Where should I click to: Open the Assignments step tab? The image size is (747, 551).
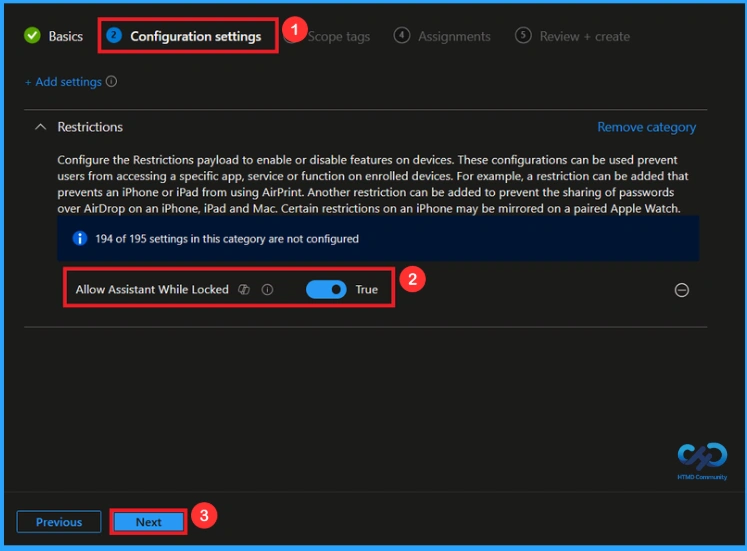point(454,37)
